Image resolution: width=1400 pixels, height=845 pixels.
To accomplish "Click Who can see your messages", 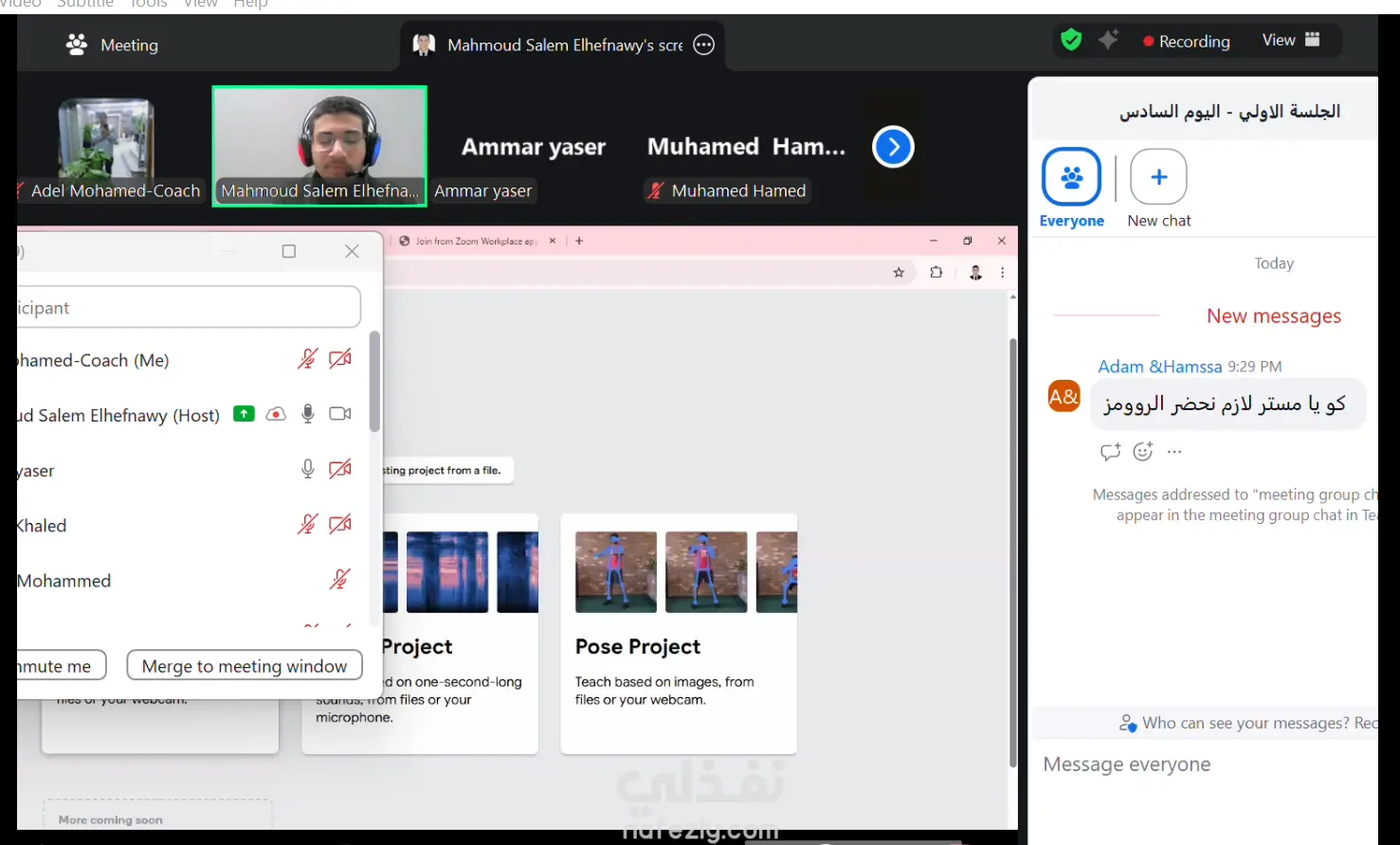I will (x=1247, y=723).
